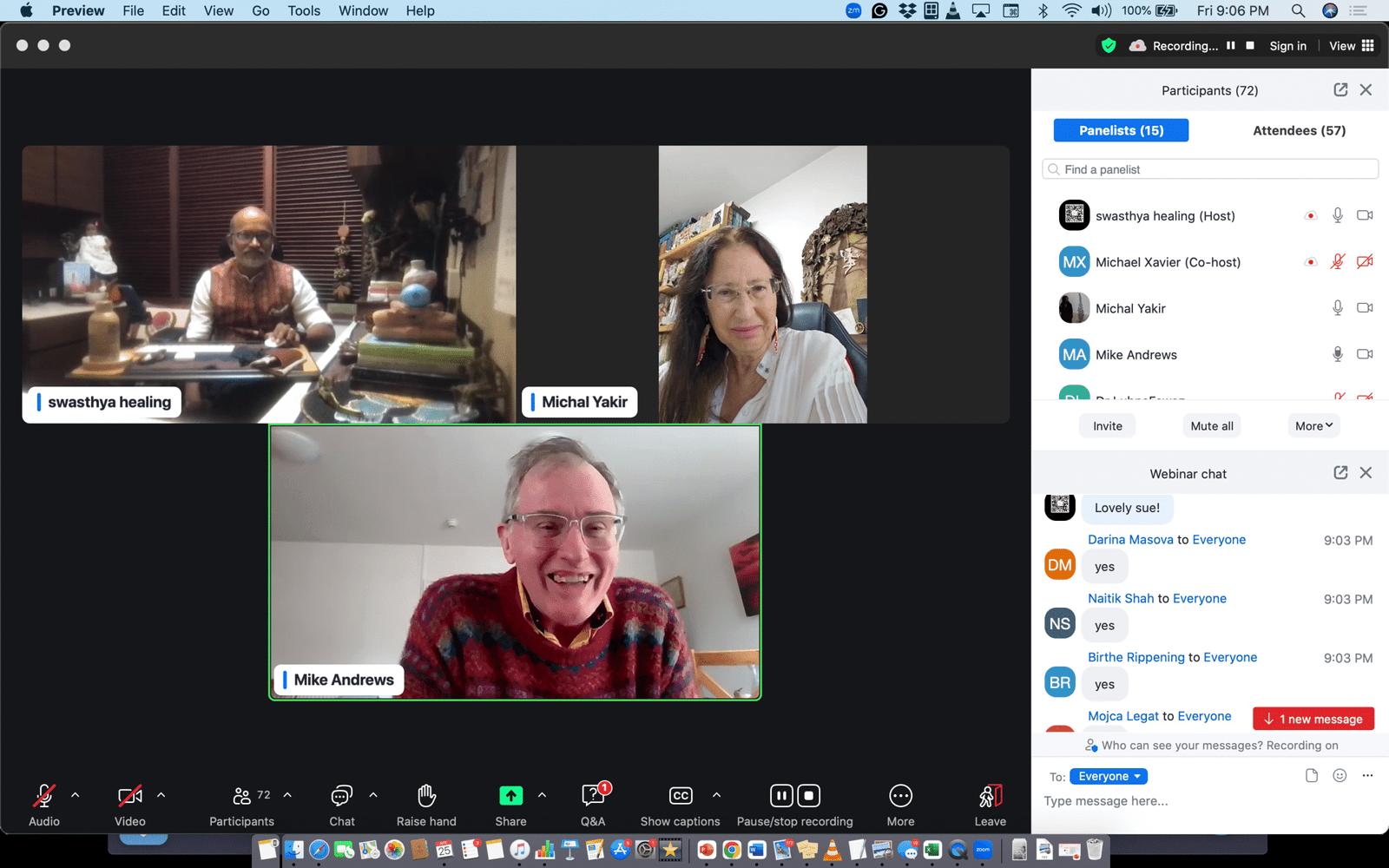Toggle Mike Andrews' camera icon

click(1365, 353)
